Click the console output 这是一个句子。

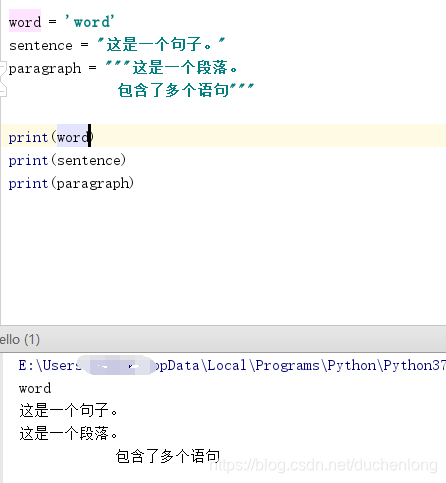68,411
